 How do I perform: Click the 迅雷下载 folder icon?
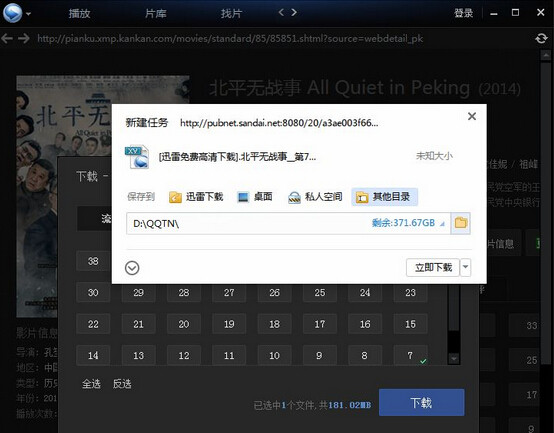pos(175,197)
